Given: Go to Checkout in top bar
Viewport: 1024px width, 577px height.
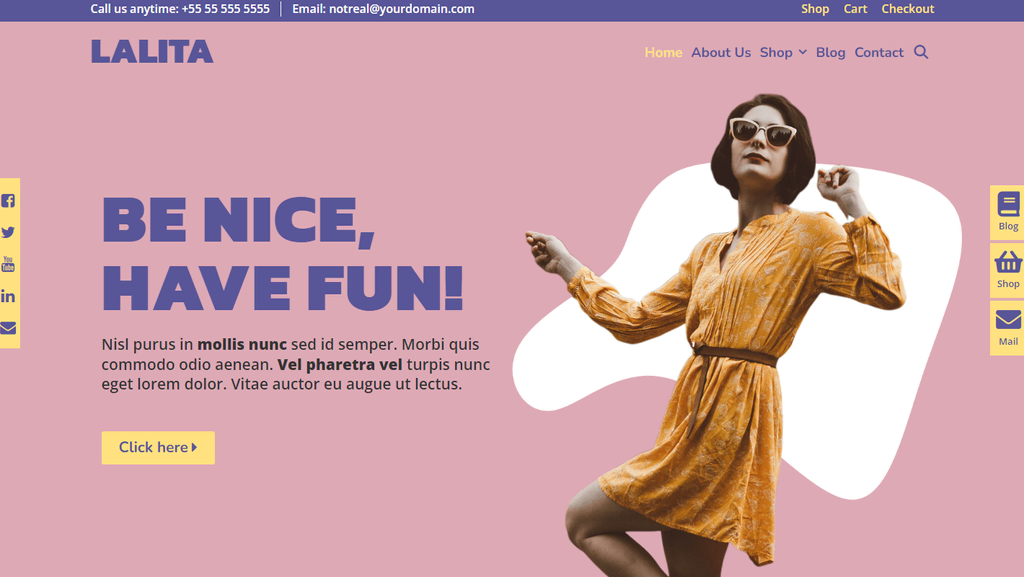Looking at the screenshot, I should click(908, 8).
